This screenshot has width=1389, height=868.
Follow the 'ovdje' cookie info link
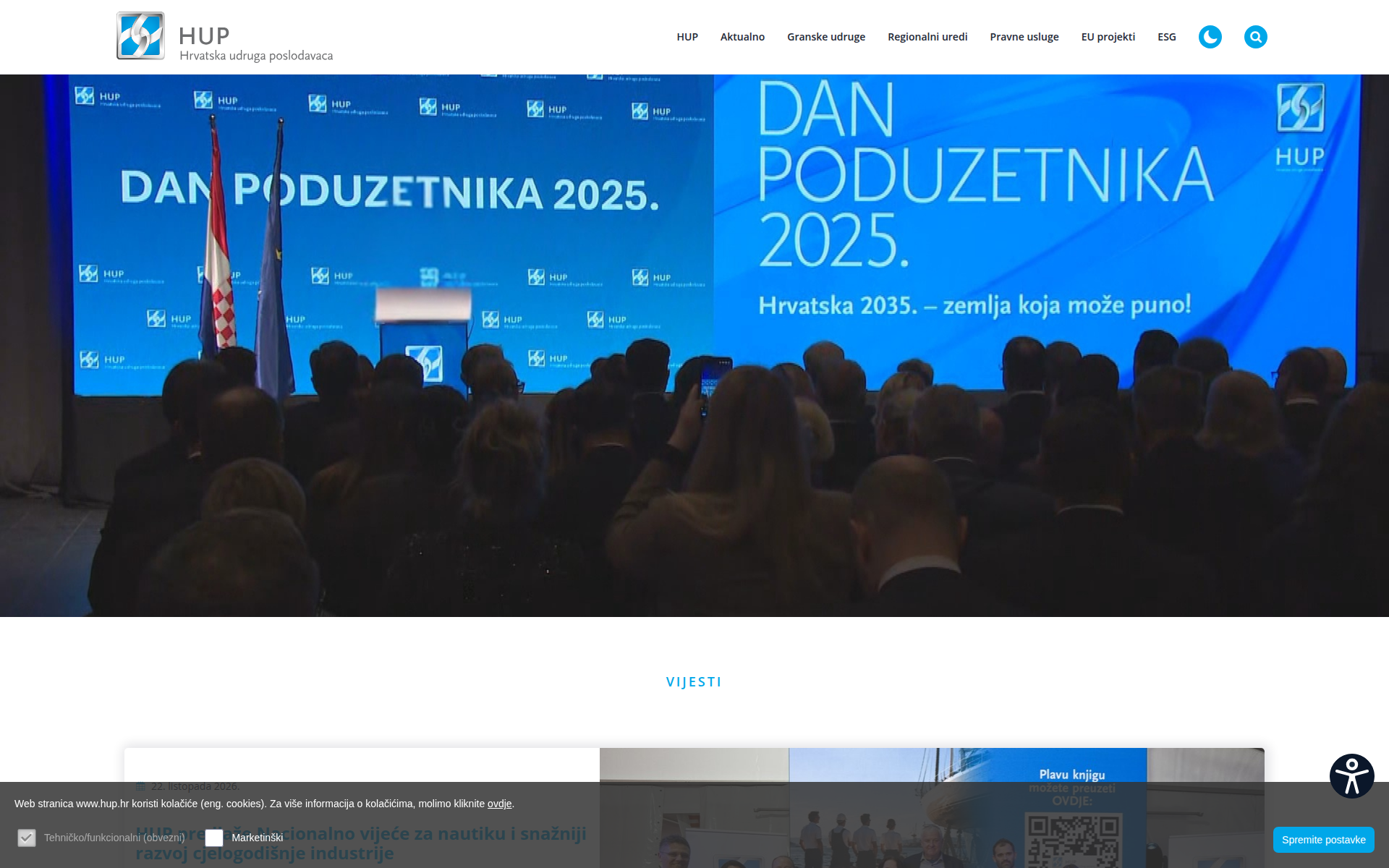click(499, 804)
